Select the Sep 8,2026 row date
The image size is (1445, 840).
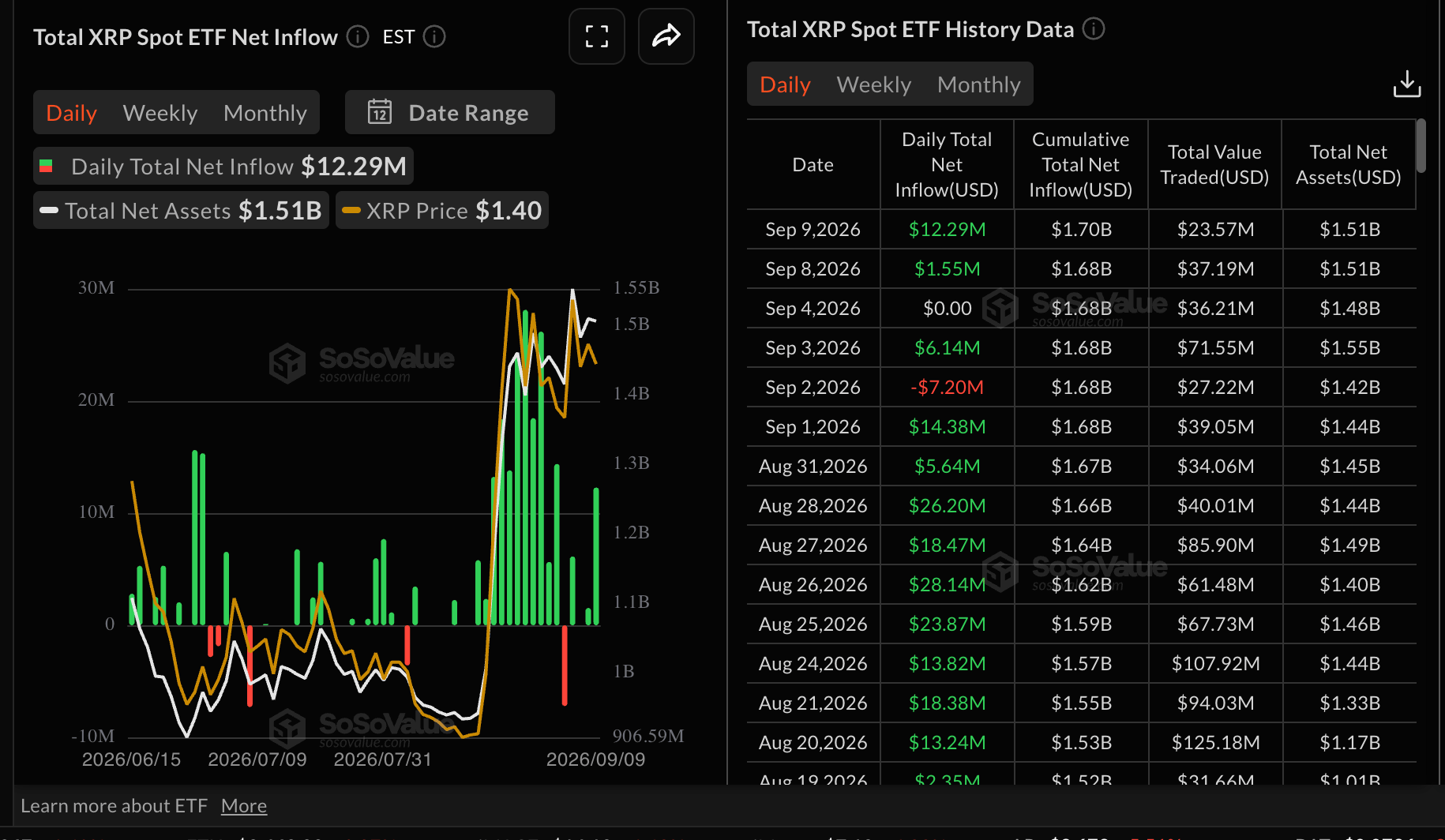813,269
